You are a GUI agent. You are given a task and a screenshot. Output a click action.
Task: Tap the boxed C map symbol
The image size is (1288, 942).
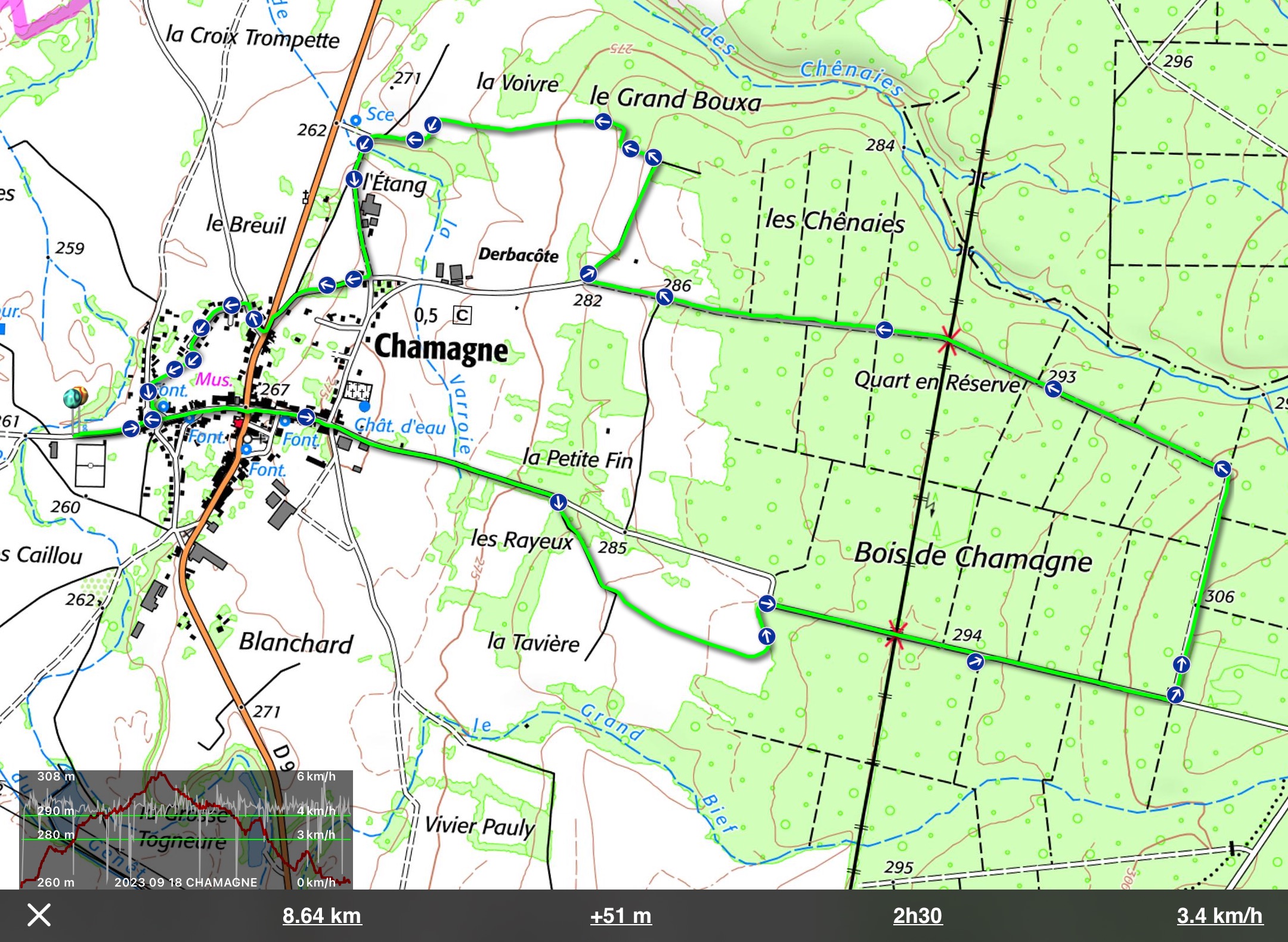point(462,315)
